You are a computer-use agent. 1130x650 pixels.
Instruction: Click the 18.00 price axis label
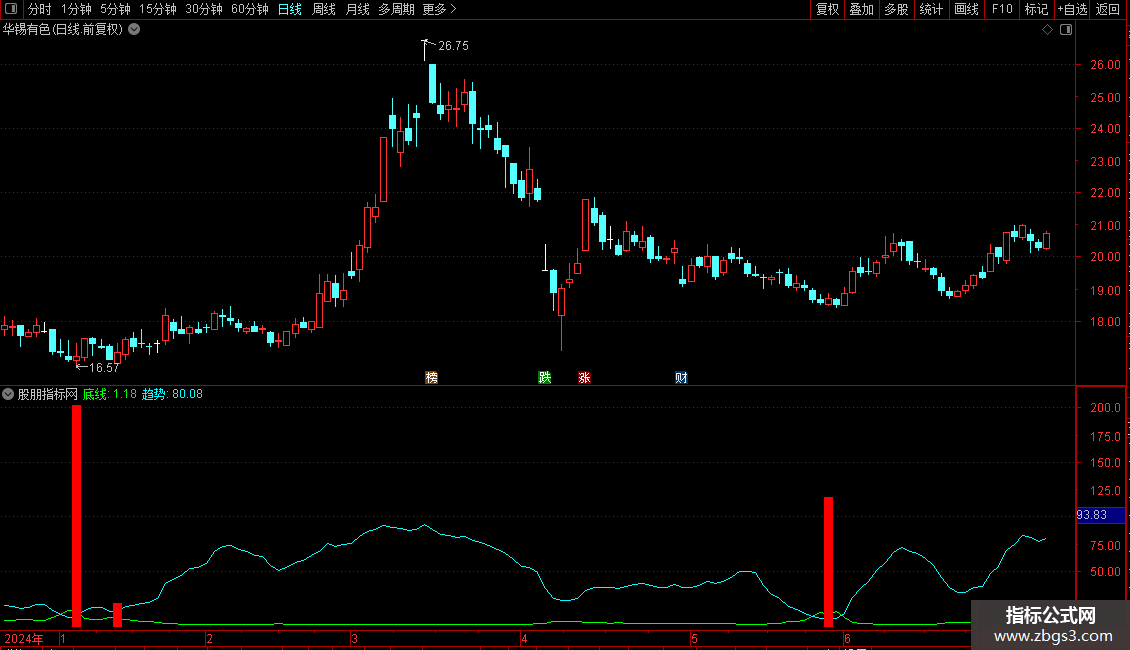click(1105, 322)
